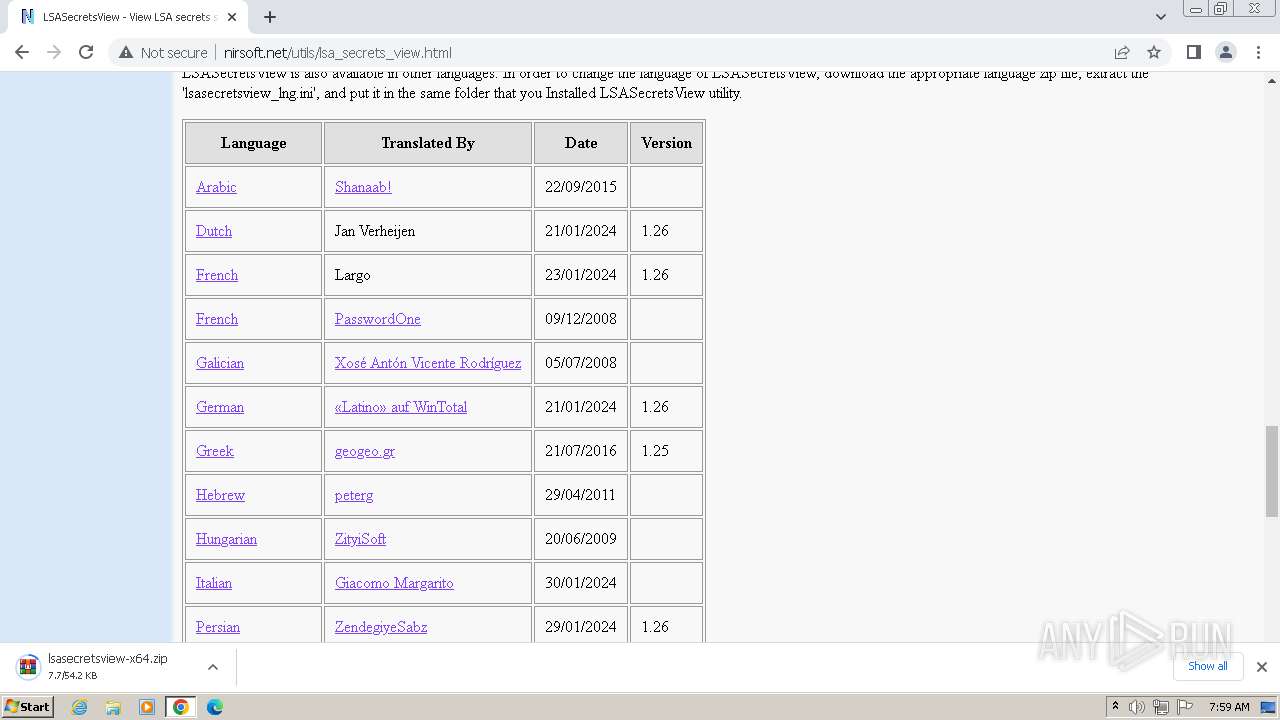Visit ZityiSoft translator link
This screenshot has height=720, width=1280.
360,539
